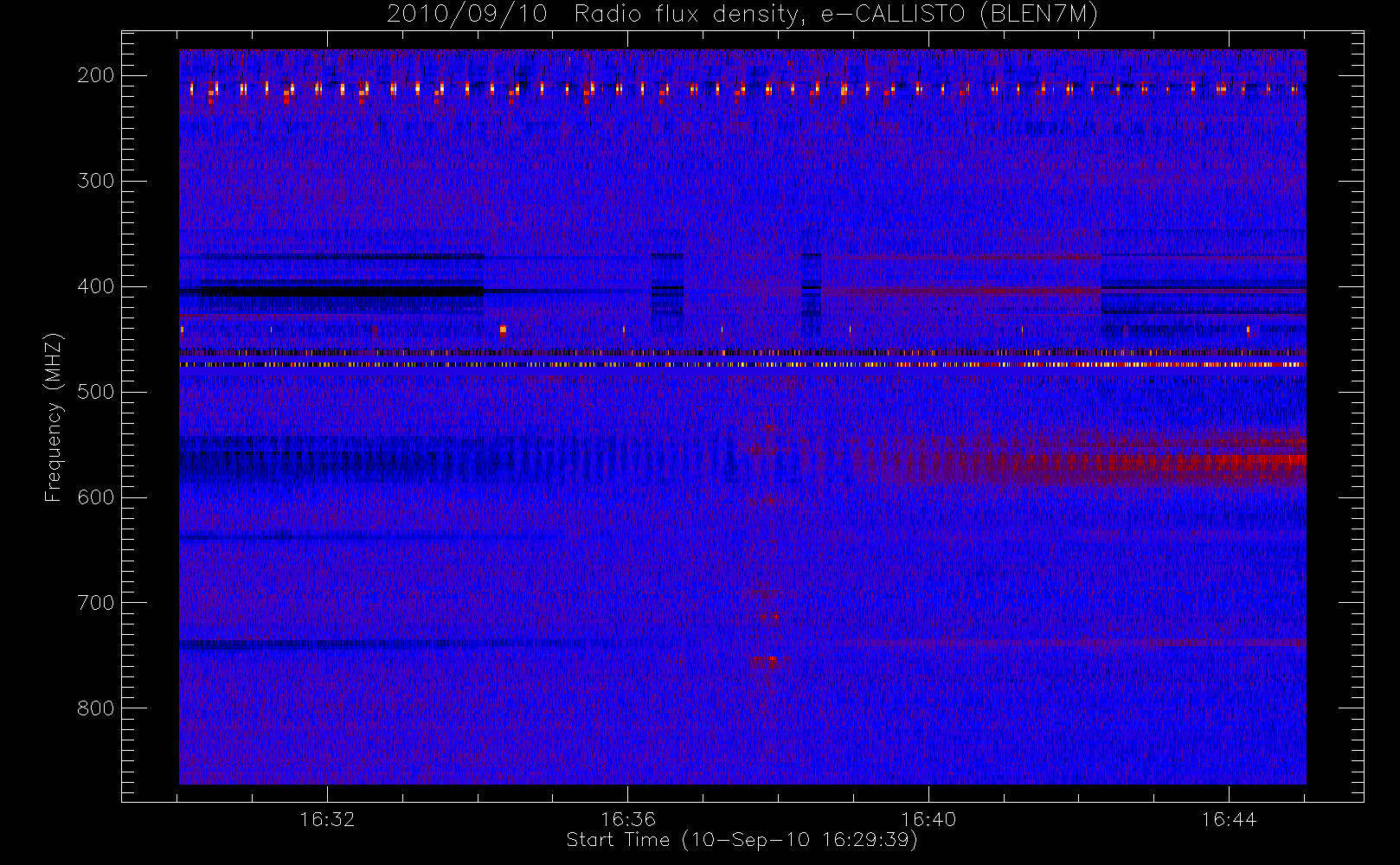
Task: Click the 600 frequency tick label
Action: tap(95, 497)
